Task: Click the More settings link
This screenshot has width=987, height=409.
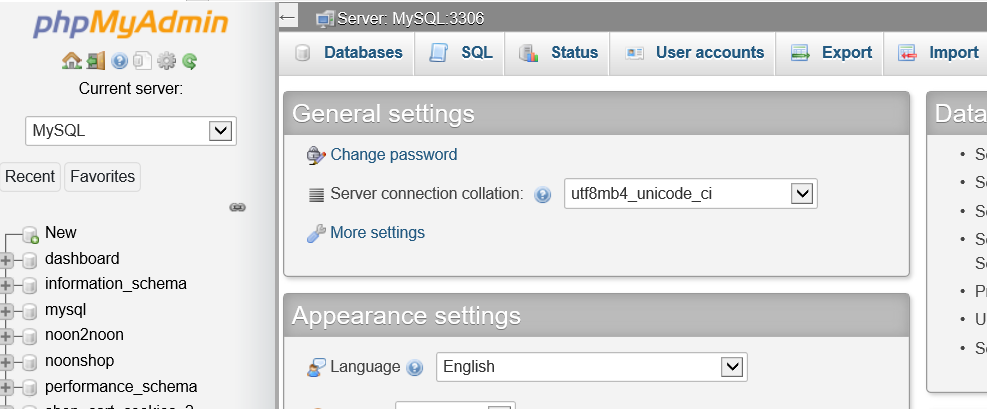Action: pyautogui.click(x=378, y=233)
